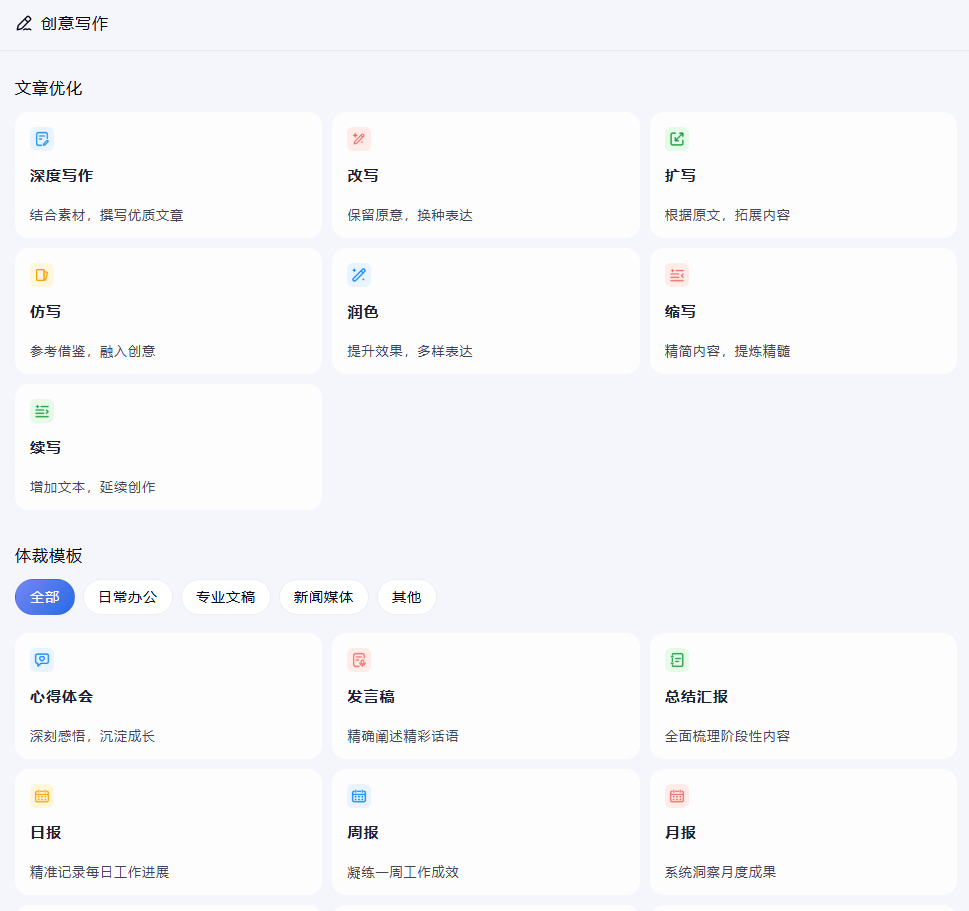The height and width of the screenshot is (911, 969).
Task: Click the 总结汇报 green notebook icon
Action: 677,660
